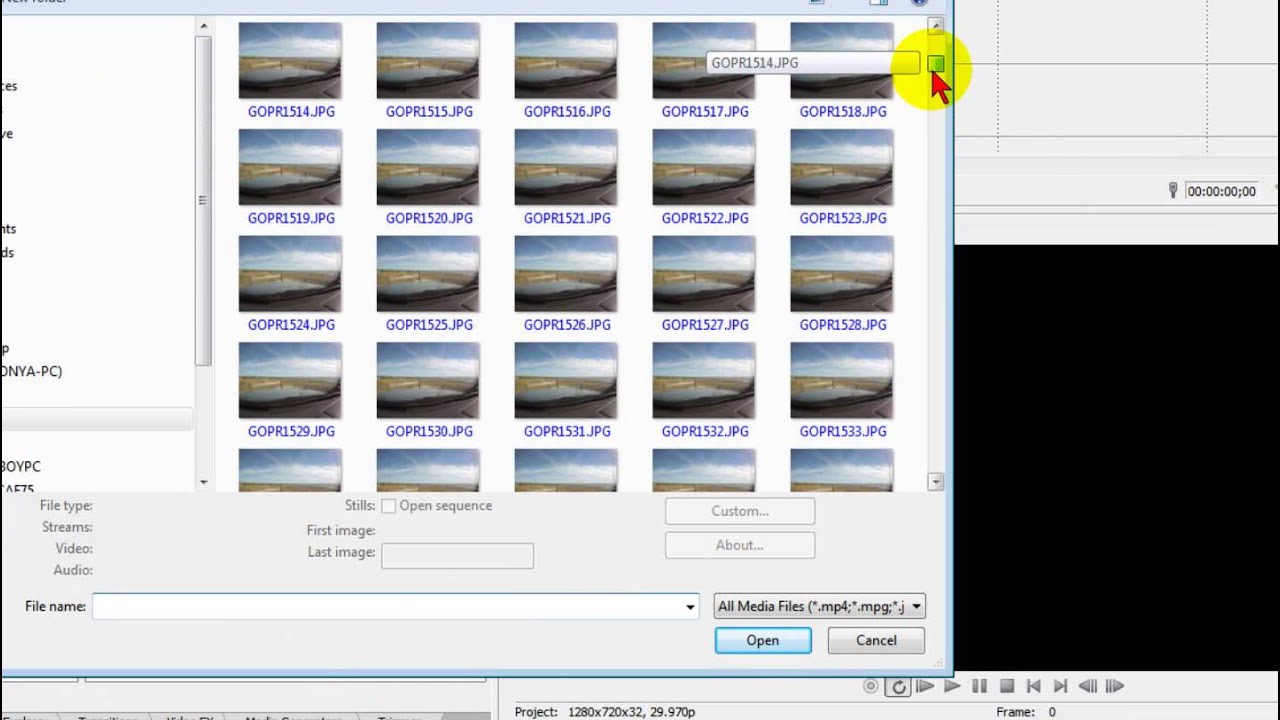Click the Cancel button
This screenshot has width=1280, height=720.
coord(876,640)
